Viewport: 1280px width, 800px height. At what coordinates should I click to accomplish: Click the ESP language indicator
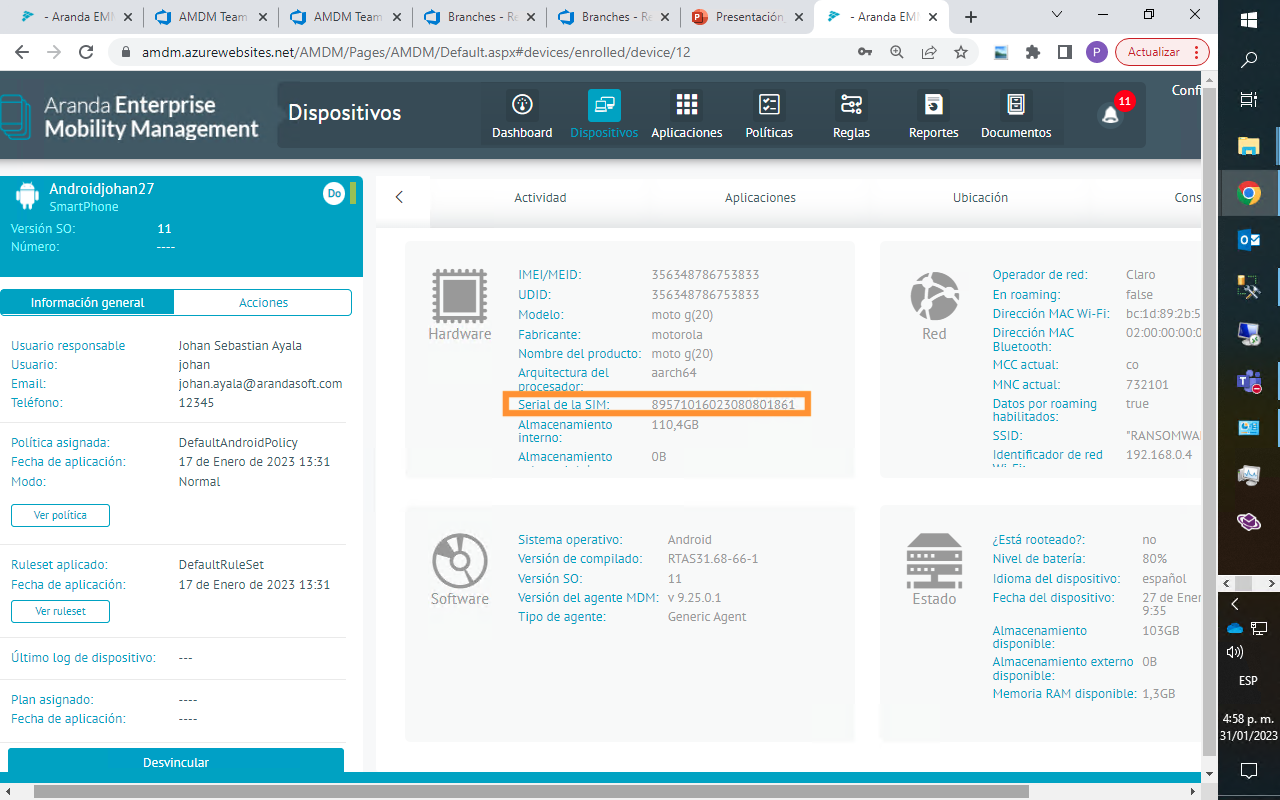click(1248, 681)
